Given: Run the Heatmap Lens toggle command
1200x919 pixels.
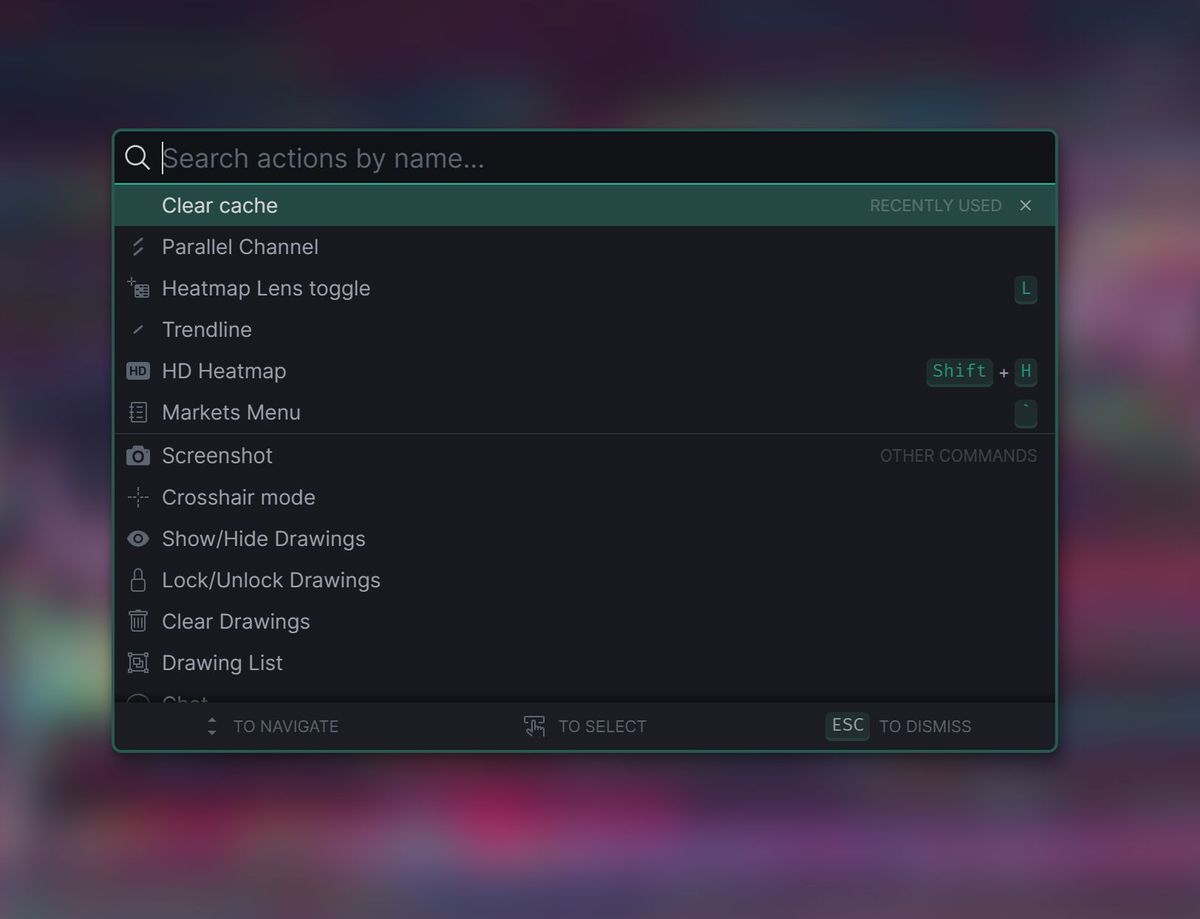Looking at the screenshot, I should [585, 288].
